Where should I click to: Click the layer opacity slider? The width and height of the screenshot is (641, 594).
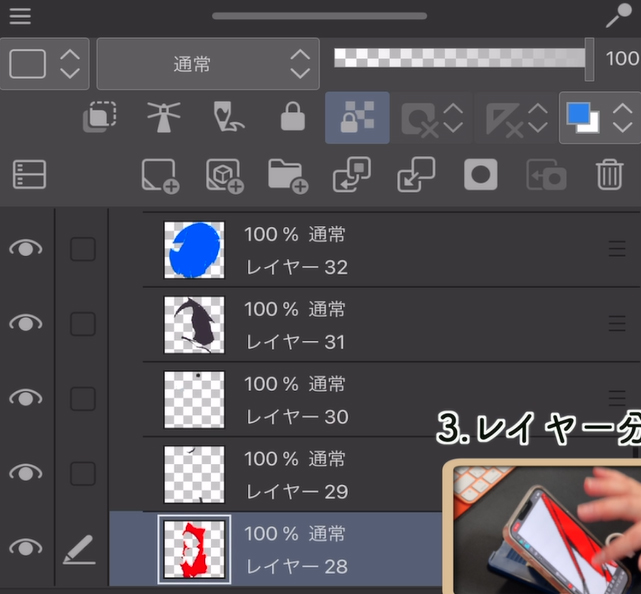(460, 58)
